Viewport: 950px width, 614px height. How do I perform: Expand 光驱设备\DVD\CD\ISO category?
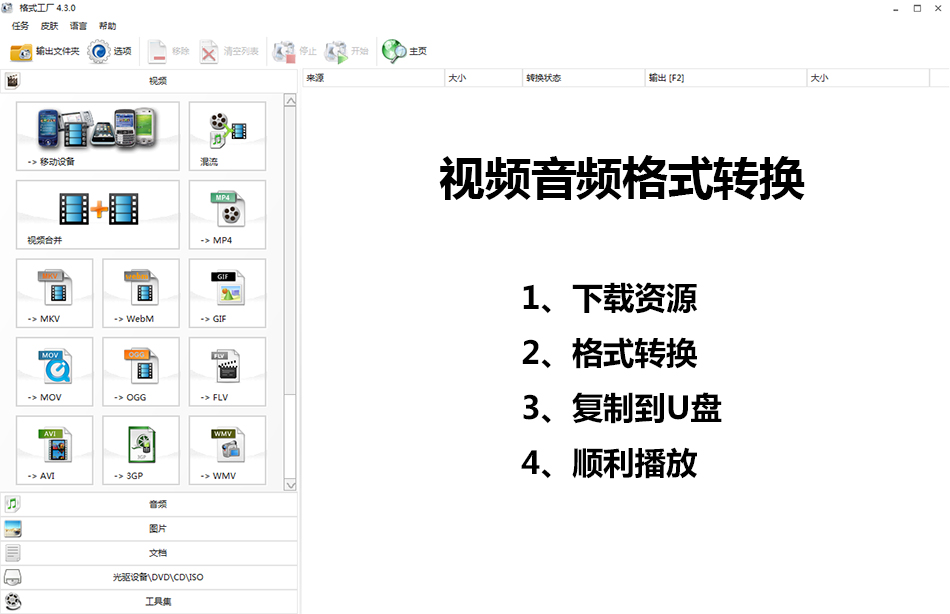149,577
